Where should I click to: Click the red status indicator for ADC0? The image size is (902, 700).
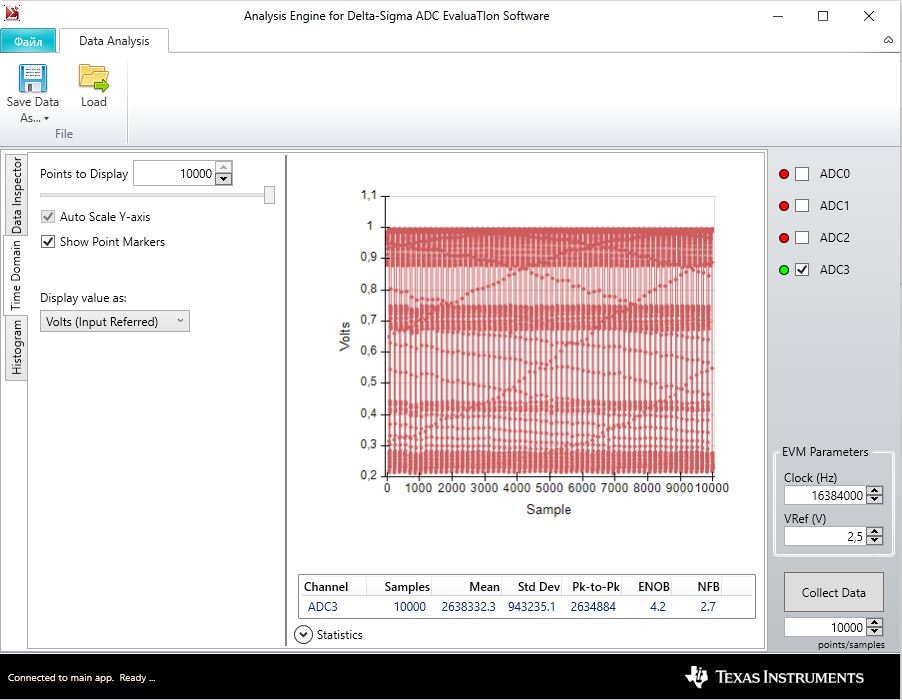(783, 174)
